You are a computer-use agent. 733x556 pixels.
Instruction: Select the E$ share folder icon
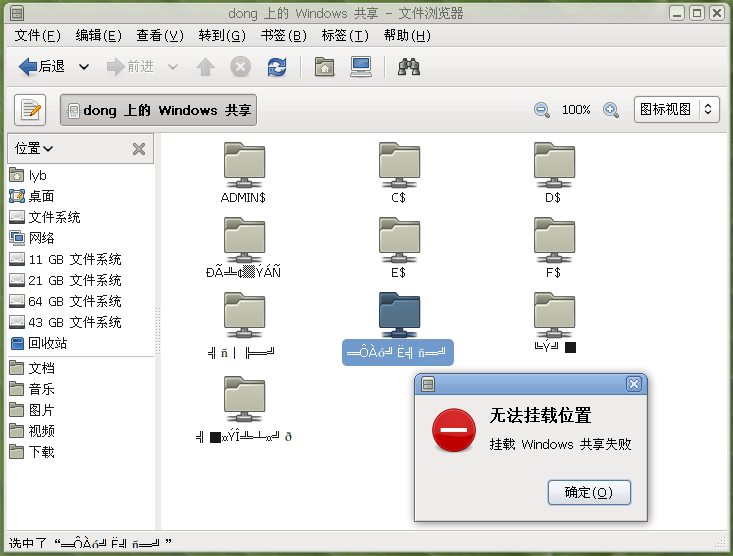click(x=399, y=240)
